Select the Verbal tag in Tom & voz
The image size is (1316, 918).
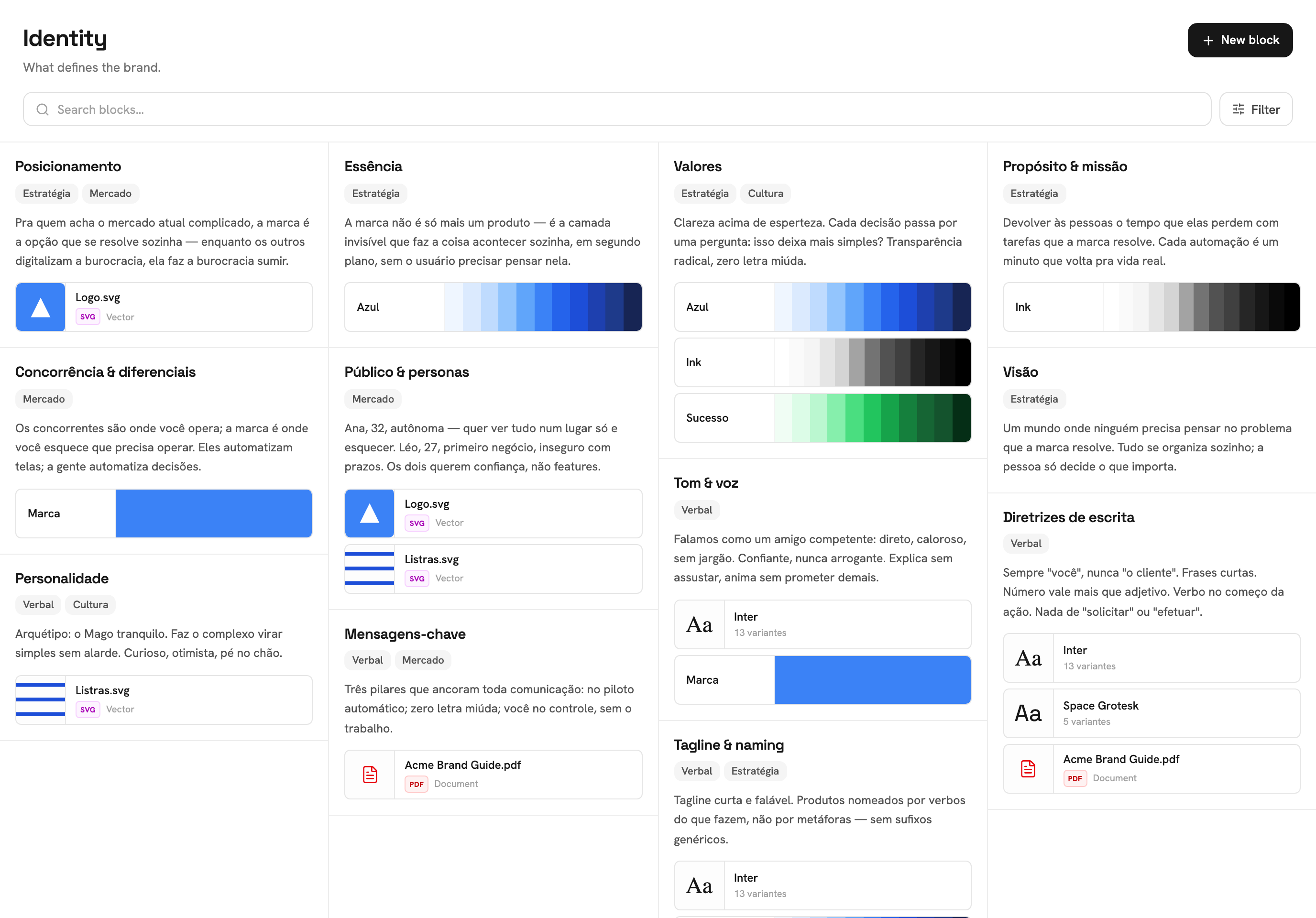tap(696, 510)
